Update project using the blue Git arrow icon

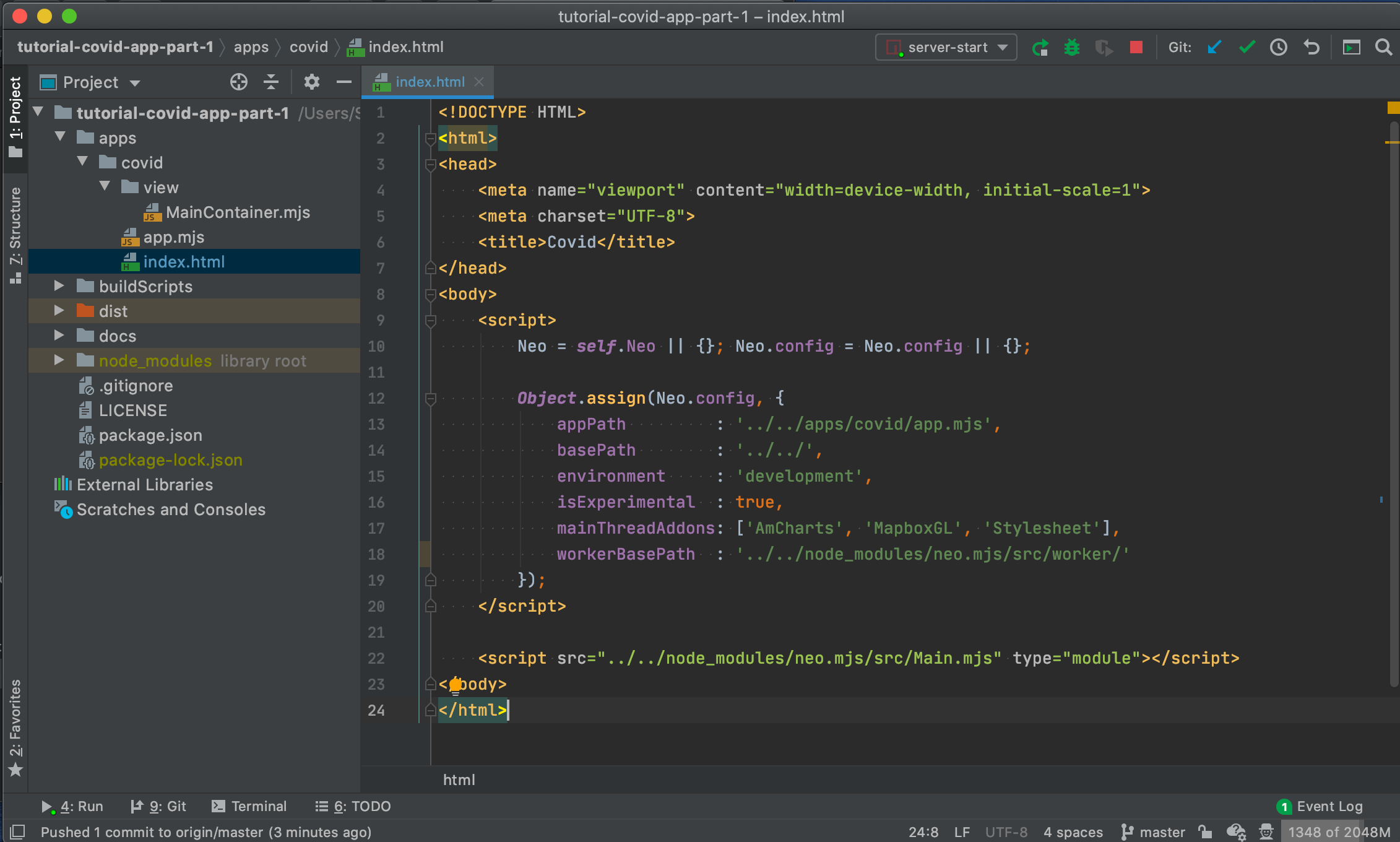click(x=1214, y=47)
